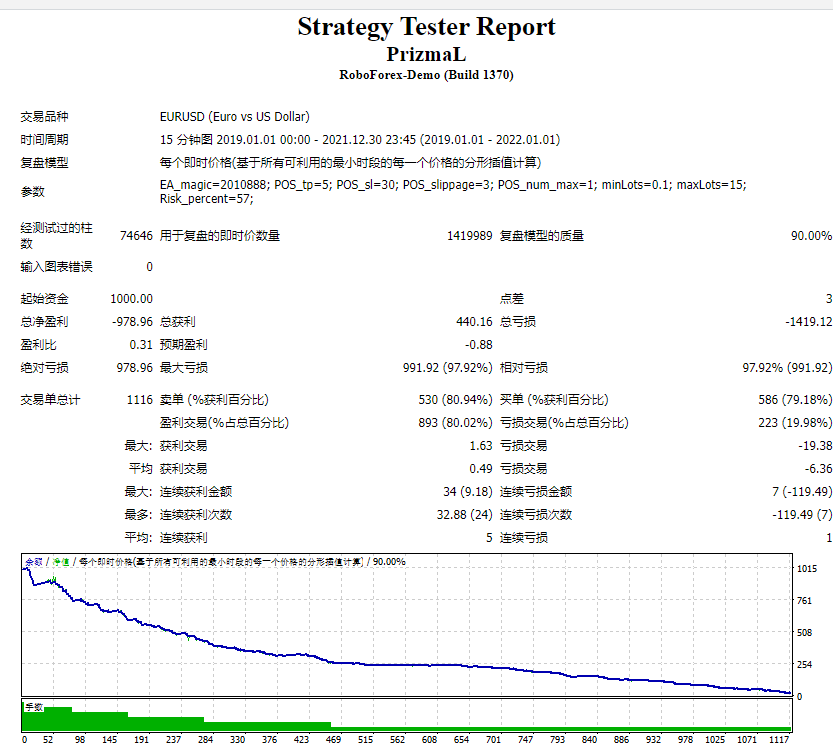The width and height of the screenshot is (833, 750).
Task: Select largest profit trade value 1.63
Action: [481, 446]
